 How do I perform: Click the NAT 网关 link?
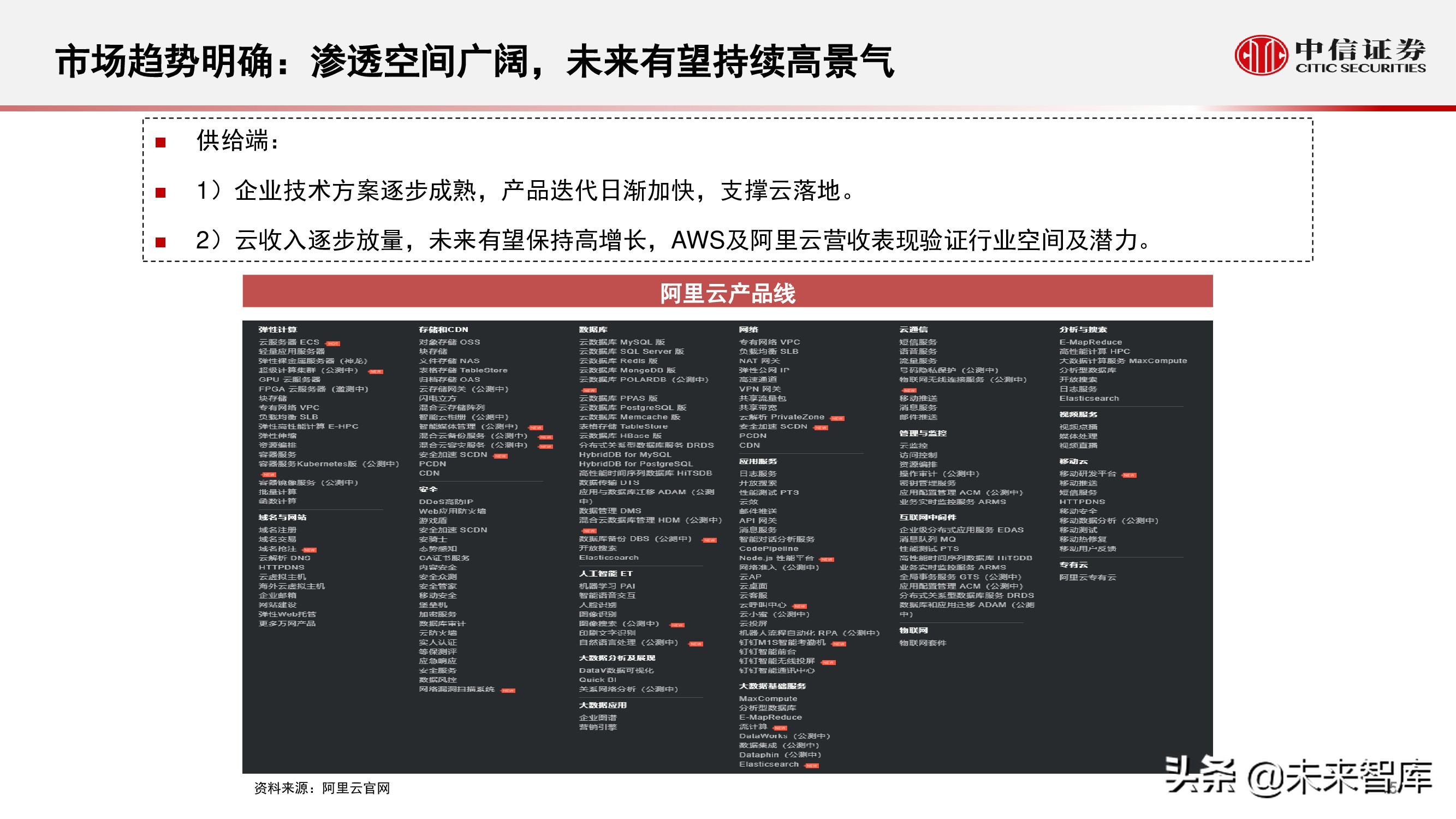759,360
